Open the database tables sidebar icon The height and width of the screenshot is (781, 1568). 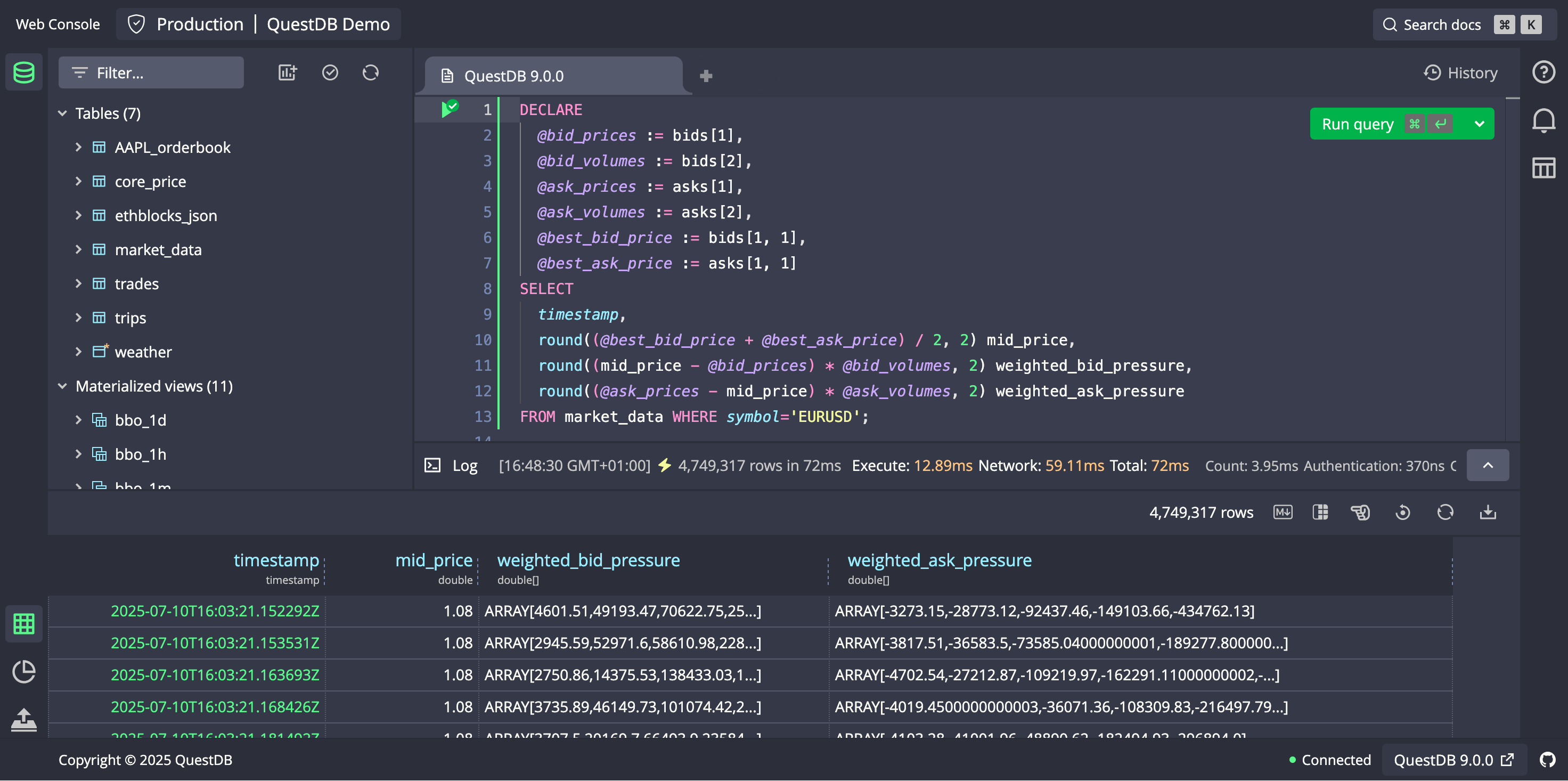click(x=24, y=72)
